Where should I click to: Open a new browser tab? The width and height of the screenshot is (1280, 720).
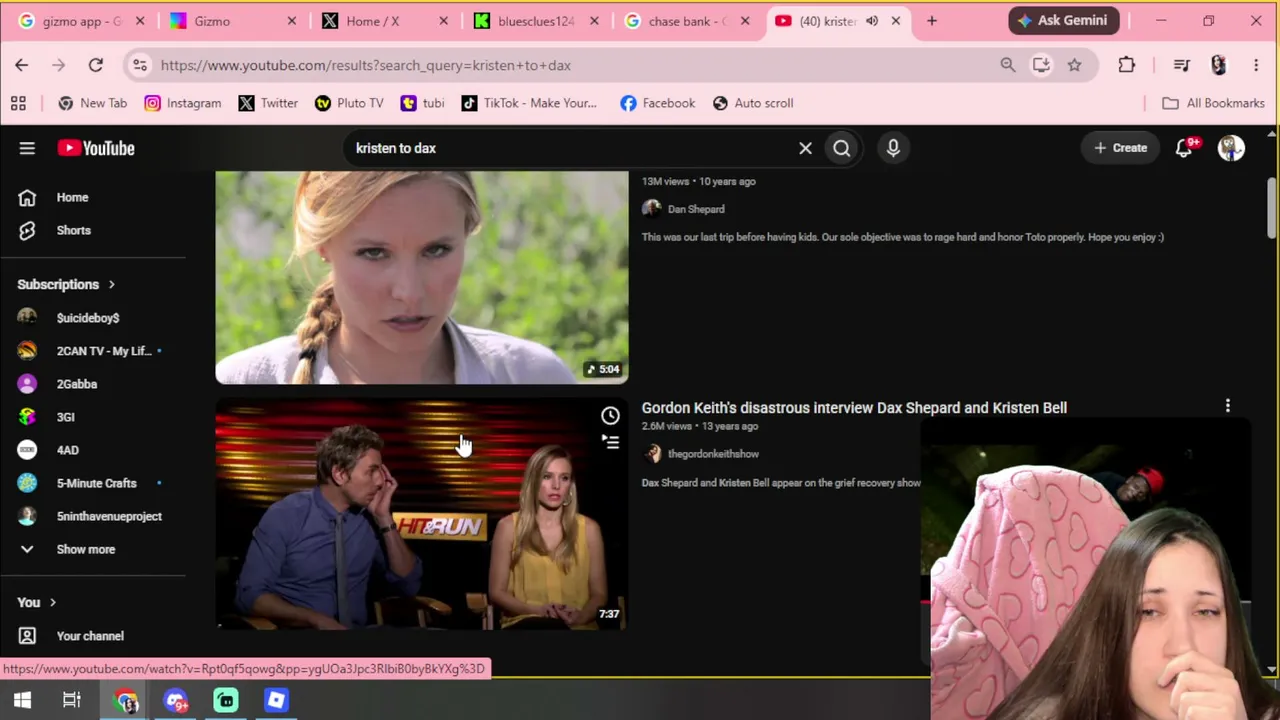click(932, 21)
